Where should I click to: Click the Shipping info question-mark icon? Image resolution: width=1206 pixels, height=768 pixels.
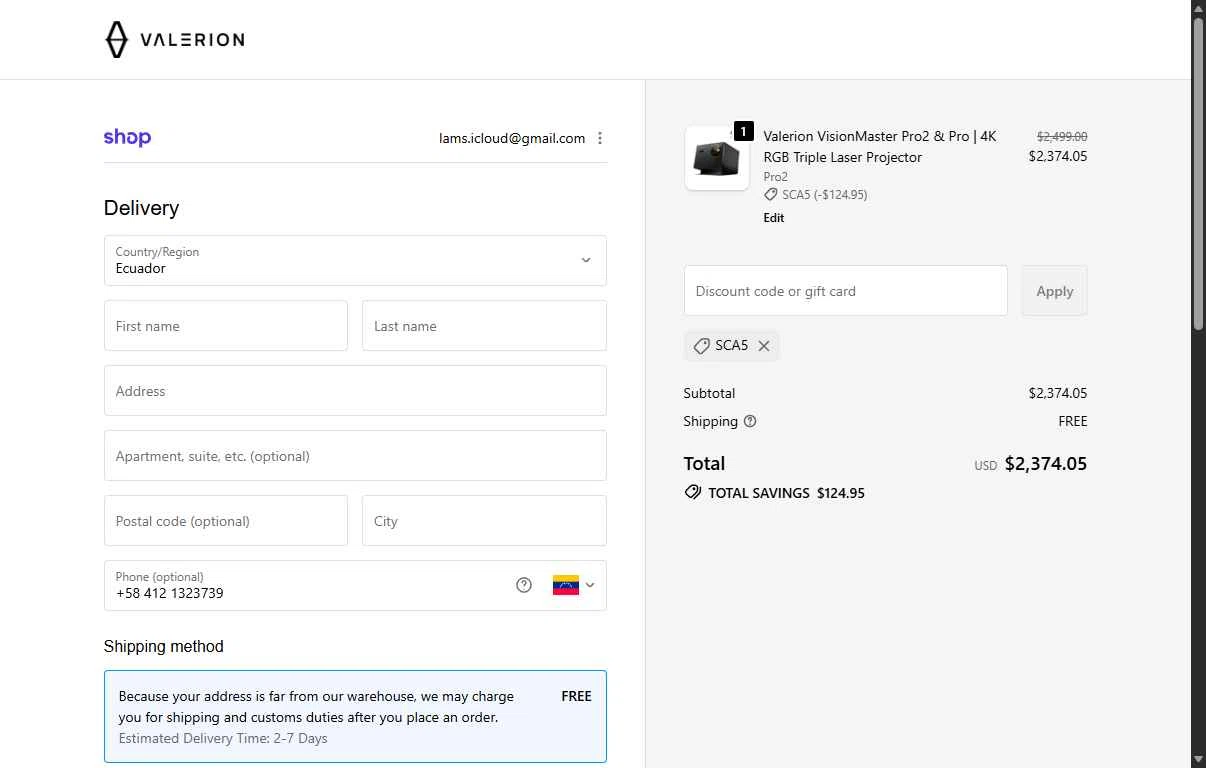750,421
